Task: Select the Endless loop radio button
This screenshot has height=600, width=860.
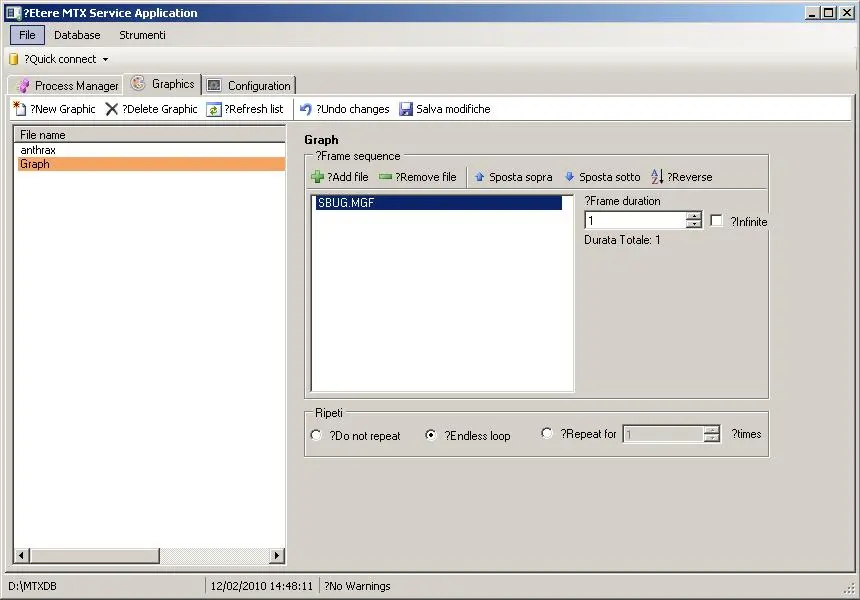Action: pyautogui.click(x=431, y=435)
